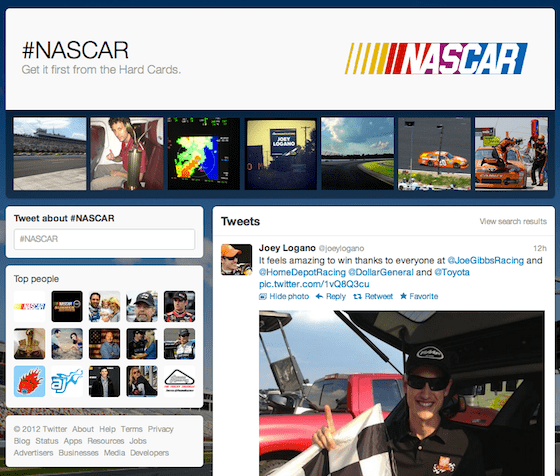
Task: Open the NASCAR logo avatar in Top people
Action: (30, 306)
